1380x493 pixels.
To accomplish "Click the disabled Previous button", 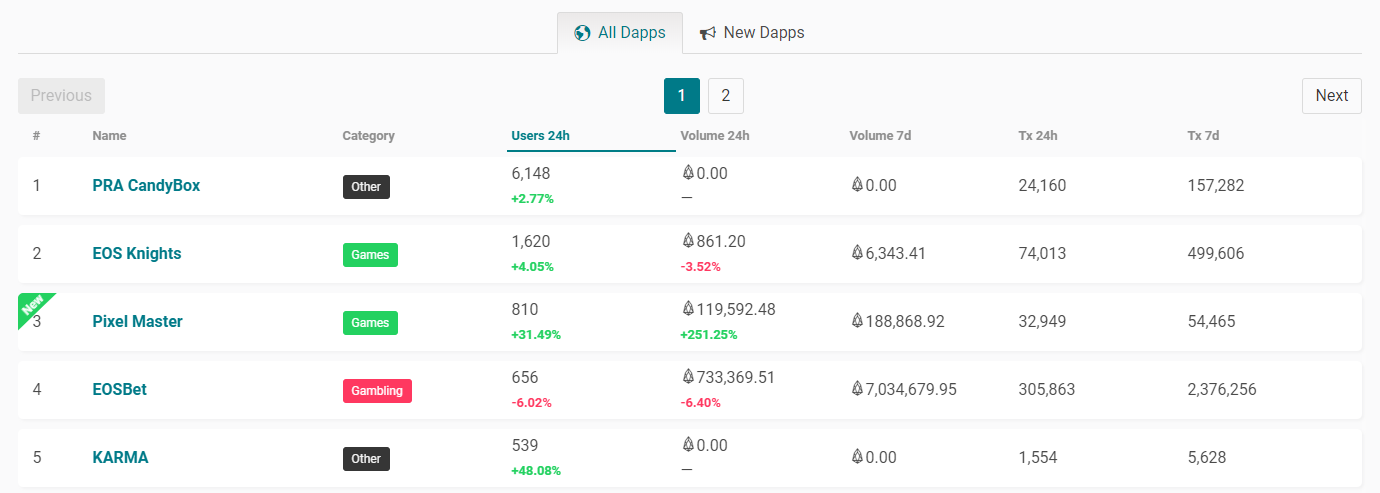I will 61,96.
